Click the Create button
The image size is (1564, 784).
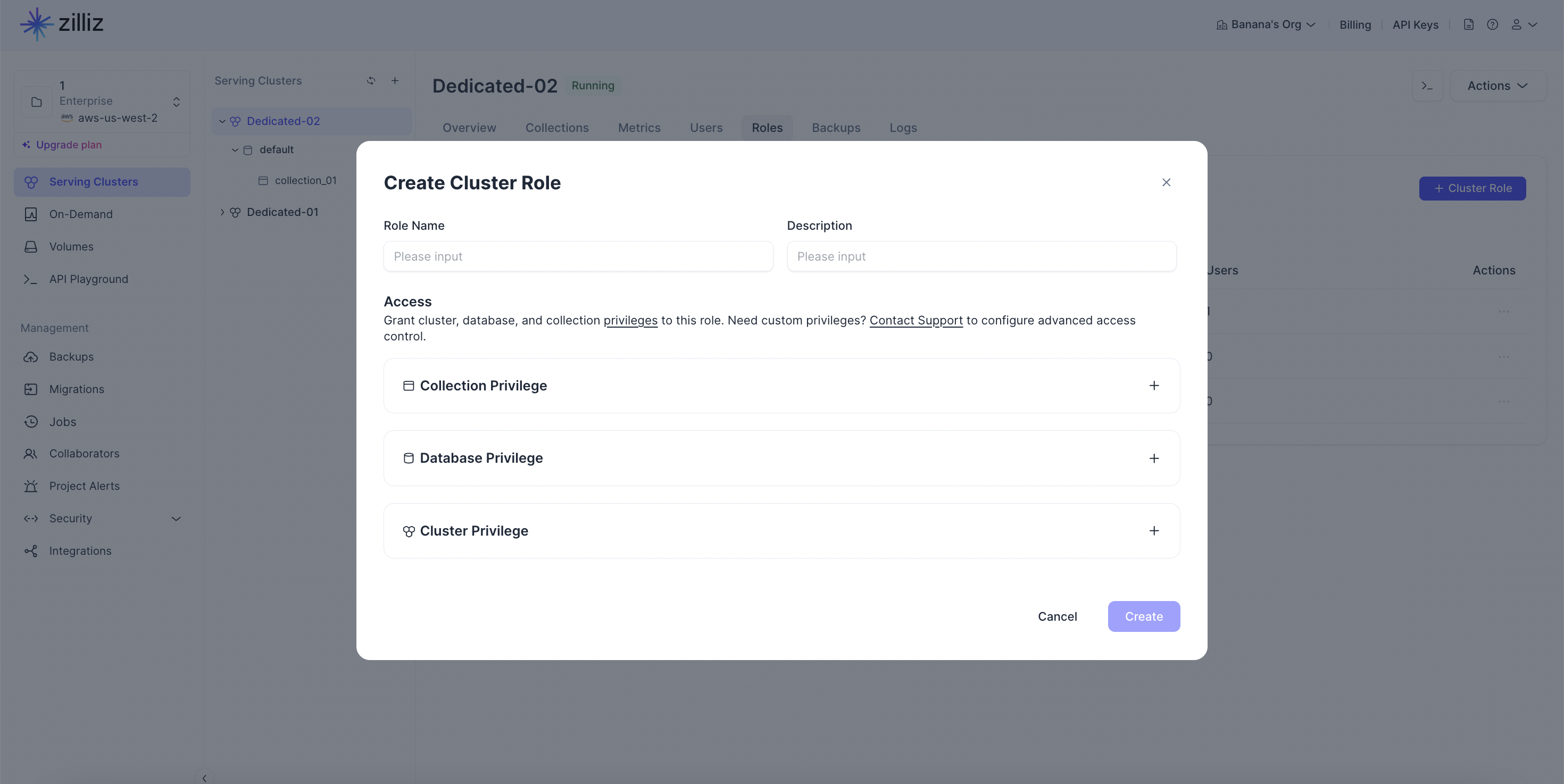click(1144, 616)
